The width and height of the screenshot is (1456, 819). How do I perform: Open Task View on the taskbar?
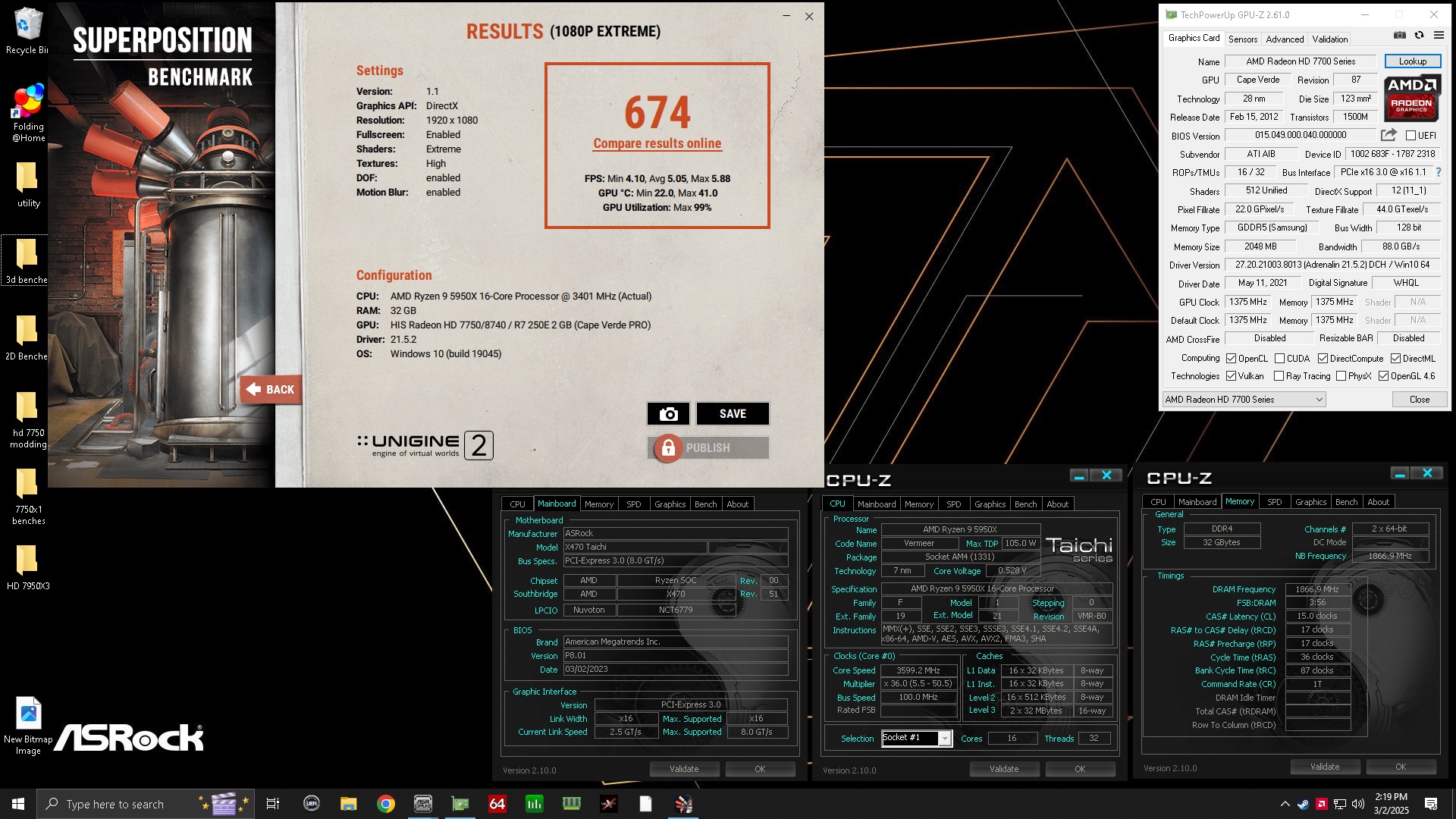pyautogui.click(x=273, y=804)
